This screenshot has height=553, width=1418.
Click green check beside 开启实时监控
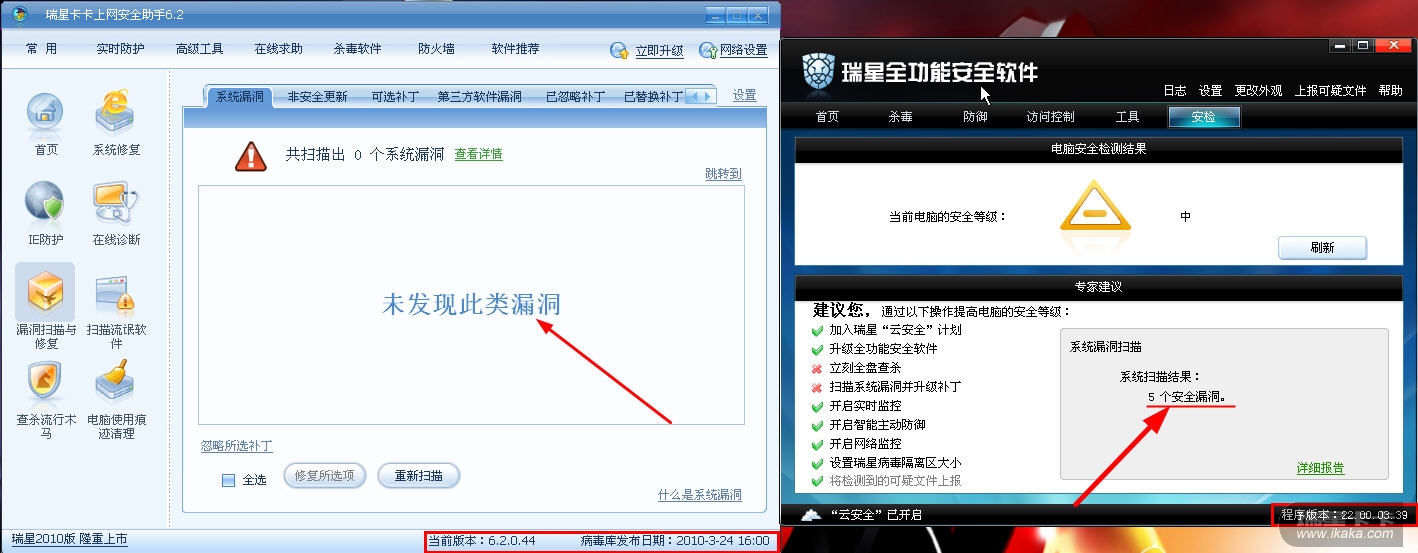818,406
